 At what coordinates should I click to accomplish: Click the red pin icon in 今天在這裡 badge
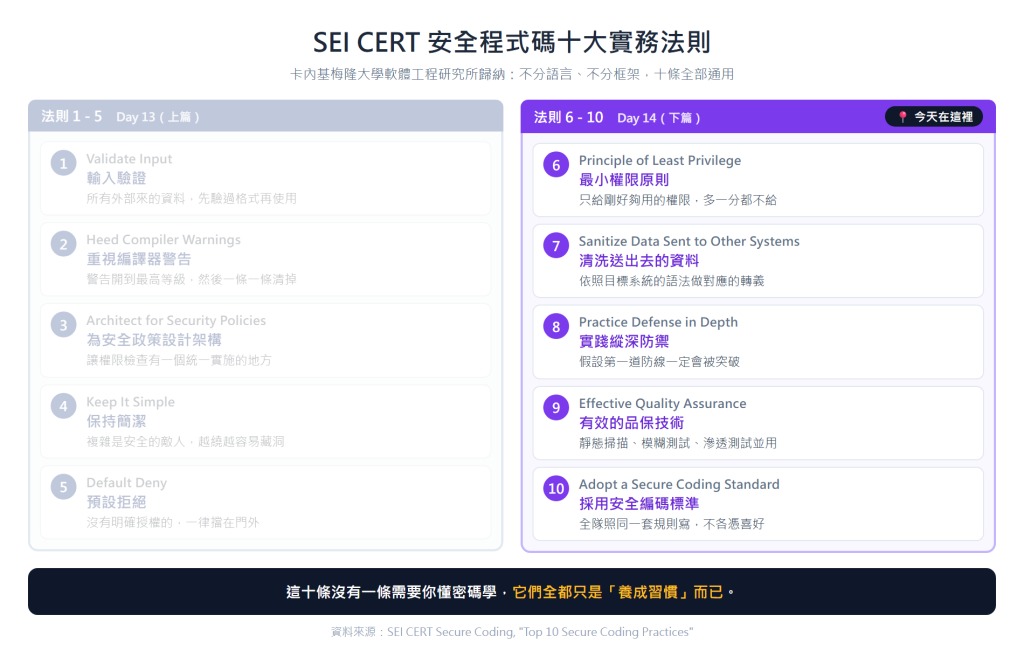point(903,117)
